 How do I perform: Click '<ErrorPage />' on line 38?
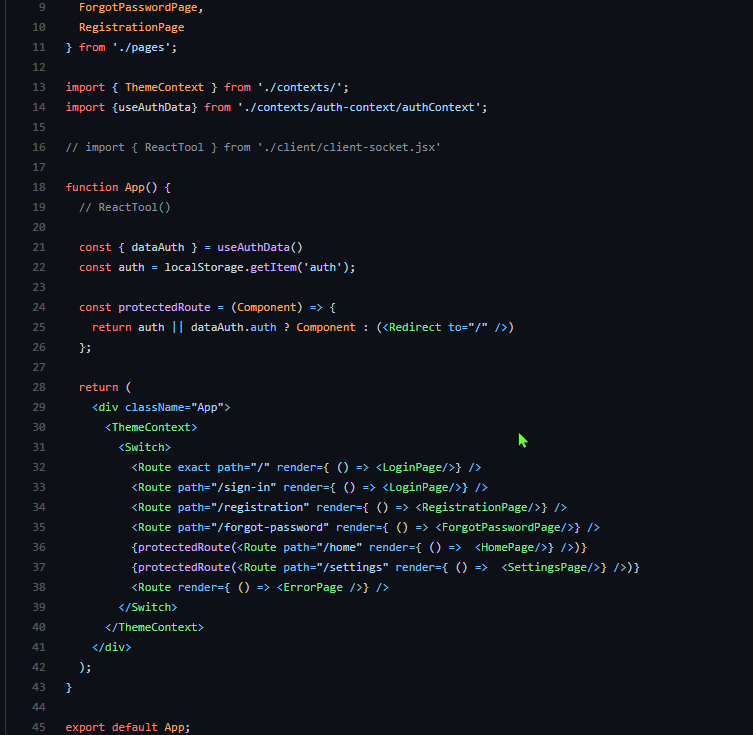[319, 588]
